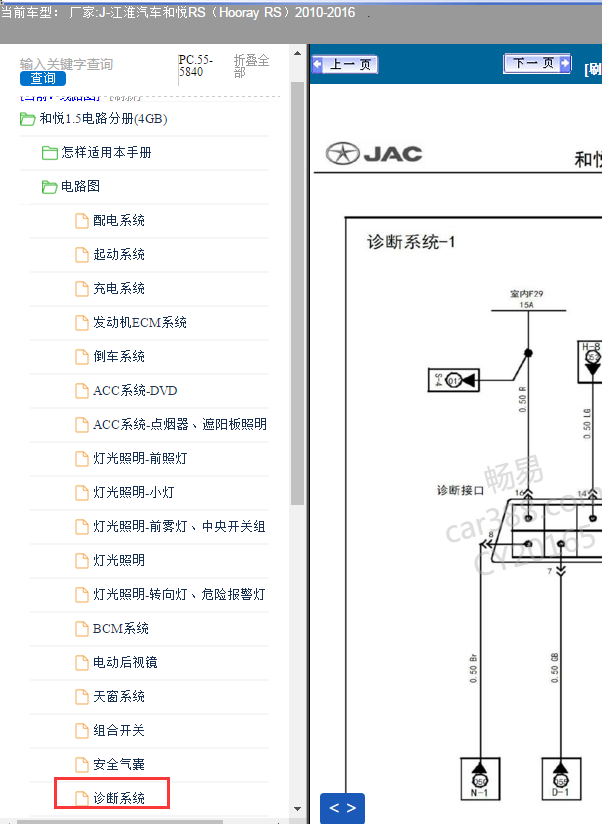Open 灯光照明-转向灯、危险报警灯 entry
602x824 pixels.
[179, 594]
